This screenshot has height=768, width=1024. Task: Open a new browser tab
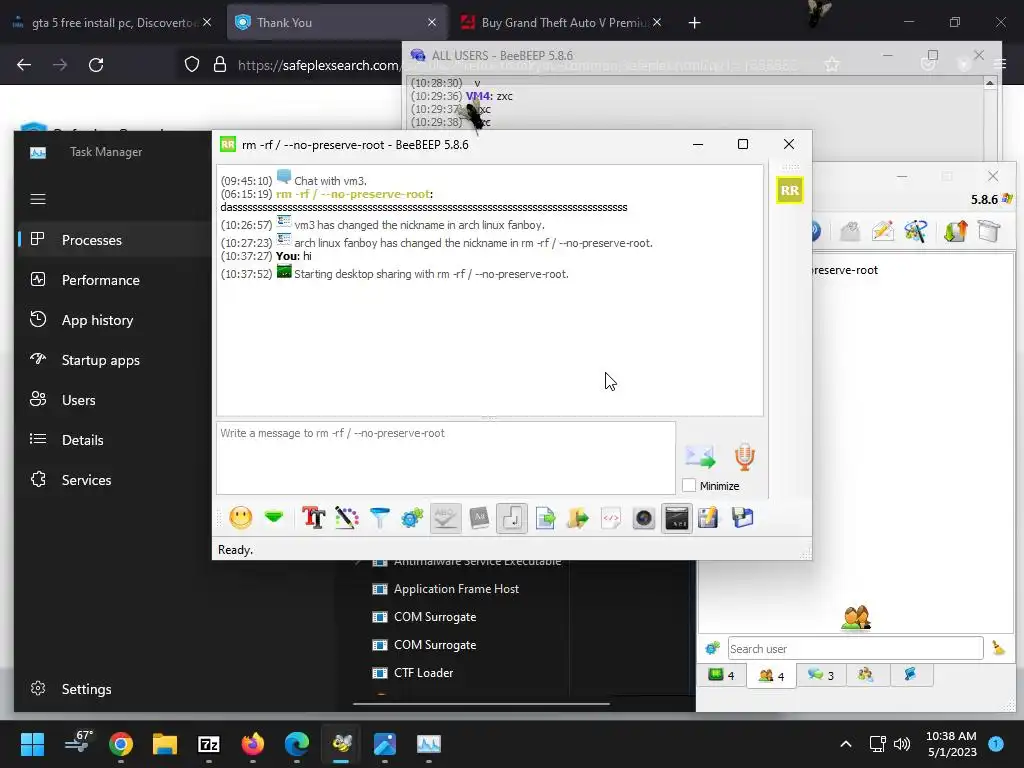click(x=694, y=23)
